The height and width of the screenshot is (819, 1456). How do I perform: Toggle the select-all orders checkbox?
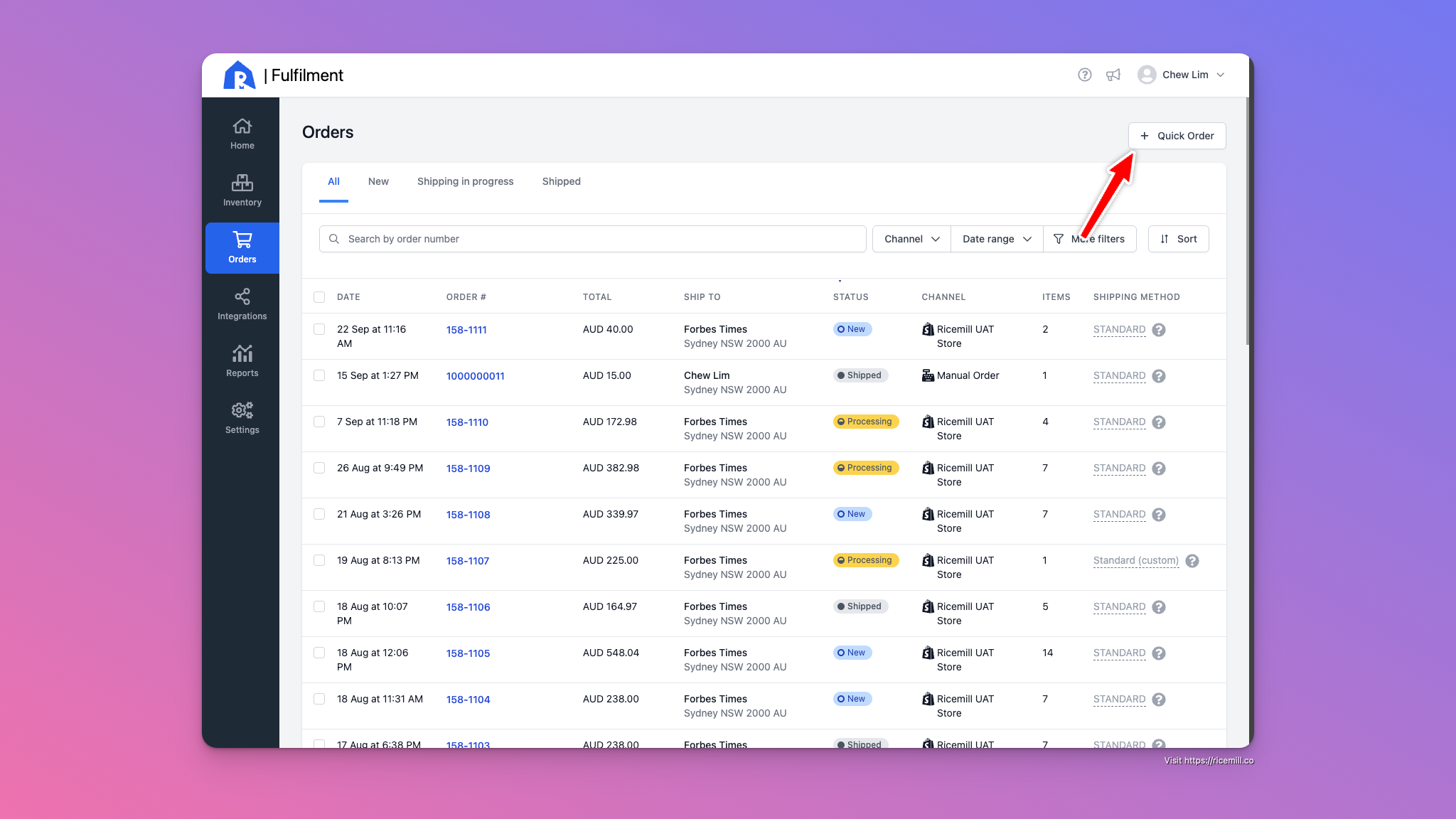tap(319, 297)
